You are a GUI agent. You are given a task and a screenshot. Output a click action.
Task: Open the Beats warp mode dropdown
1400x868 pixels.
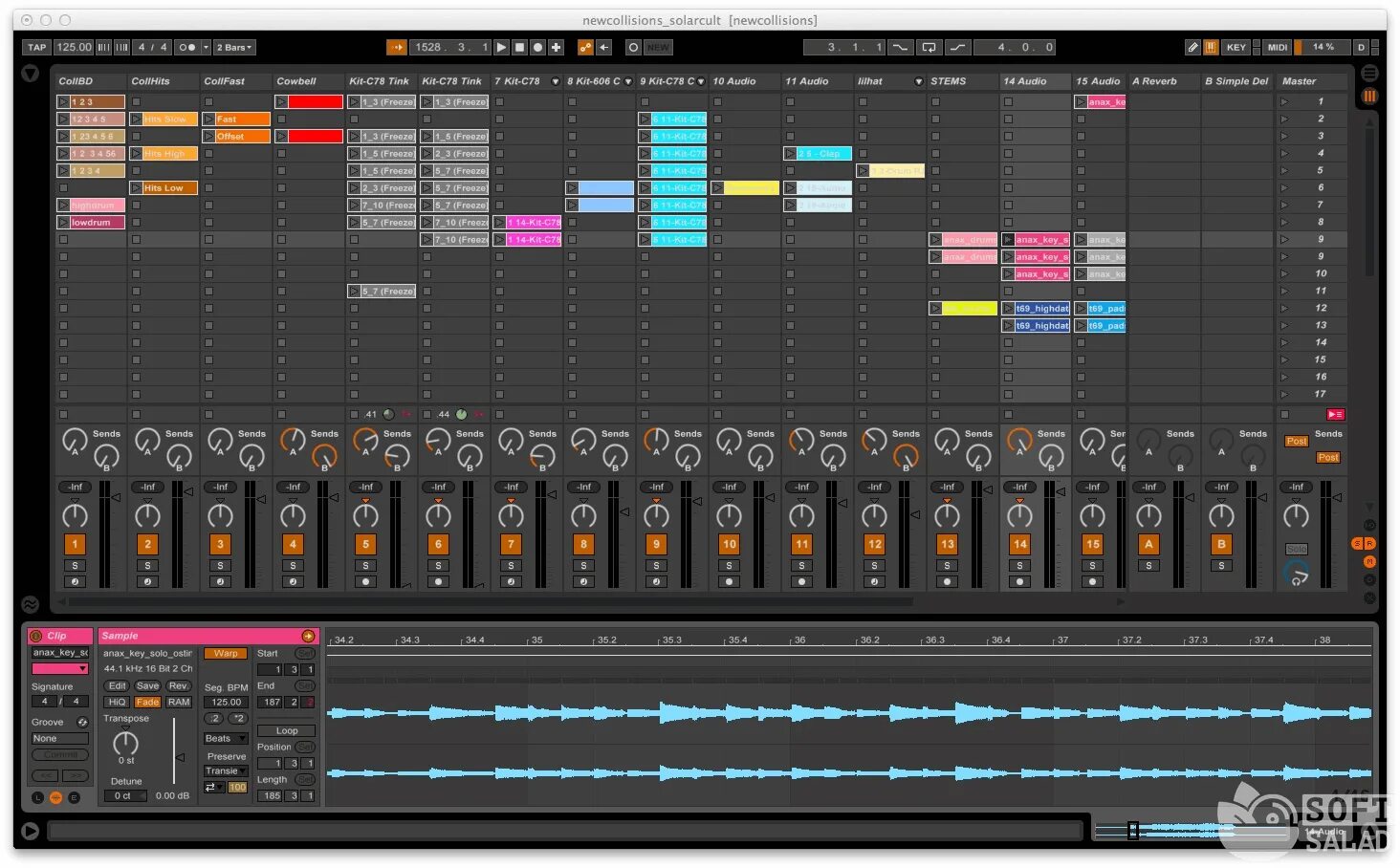click(x=226, y=738)
